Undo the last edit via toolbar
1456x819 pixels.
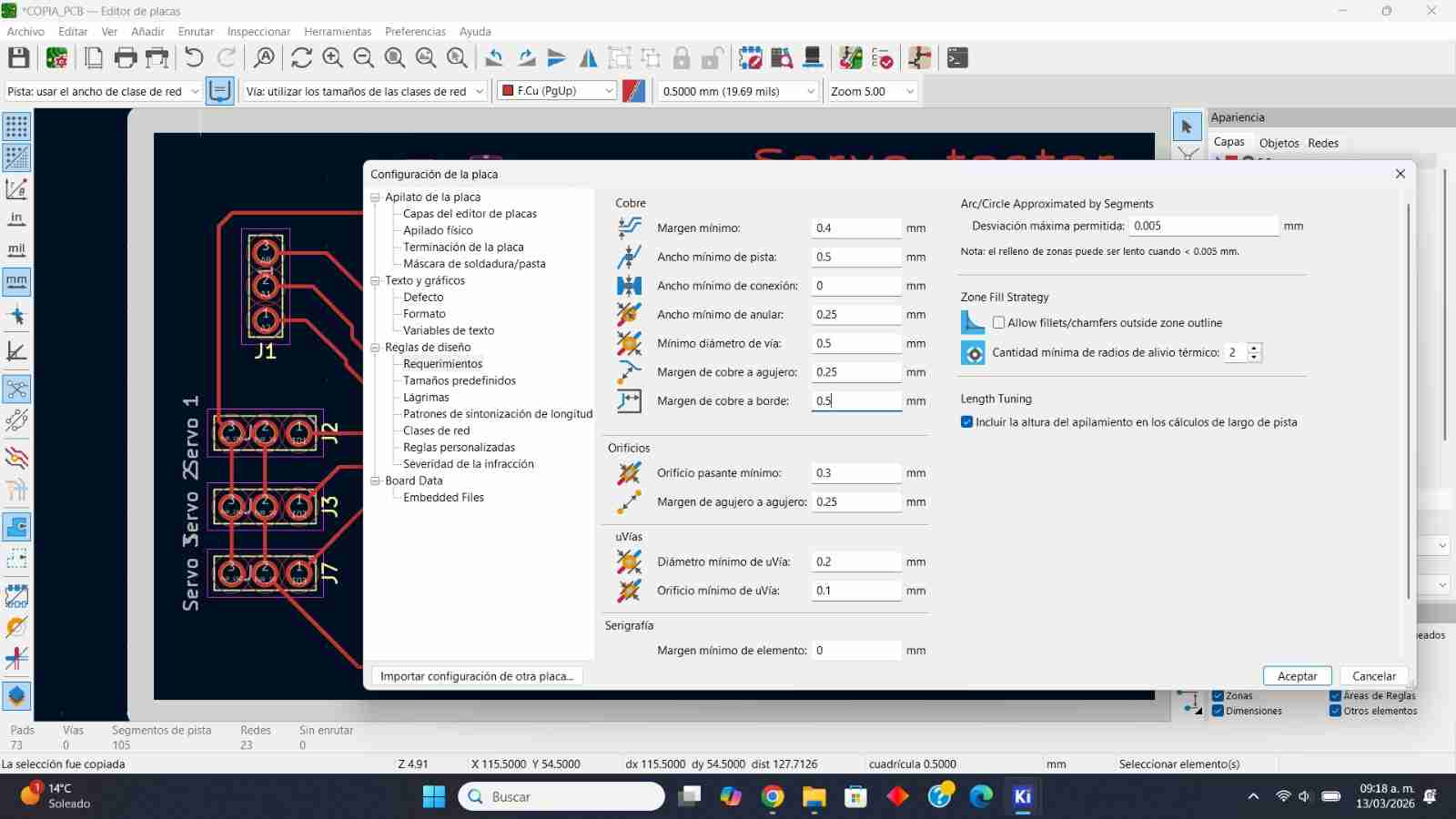coord(194,58)
